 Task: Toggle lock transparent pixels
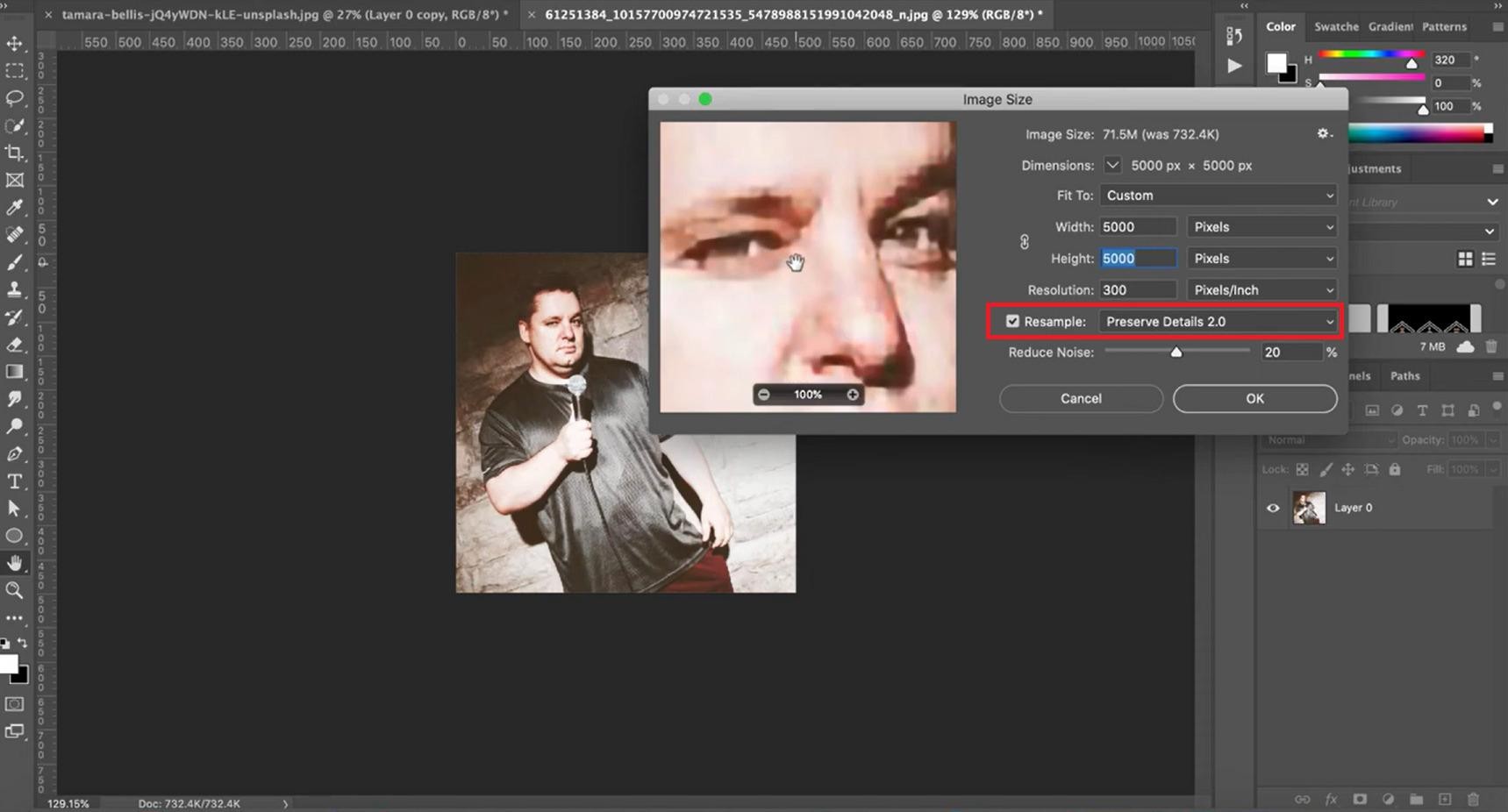tap(1303, 469)
